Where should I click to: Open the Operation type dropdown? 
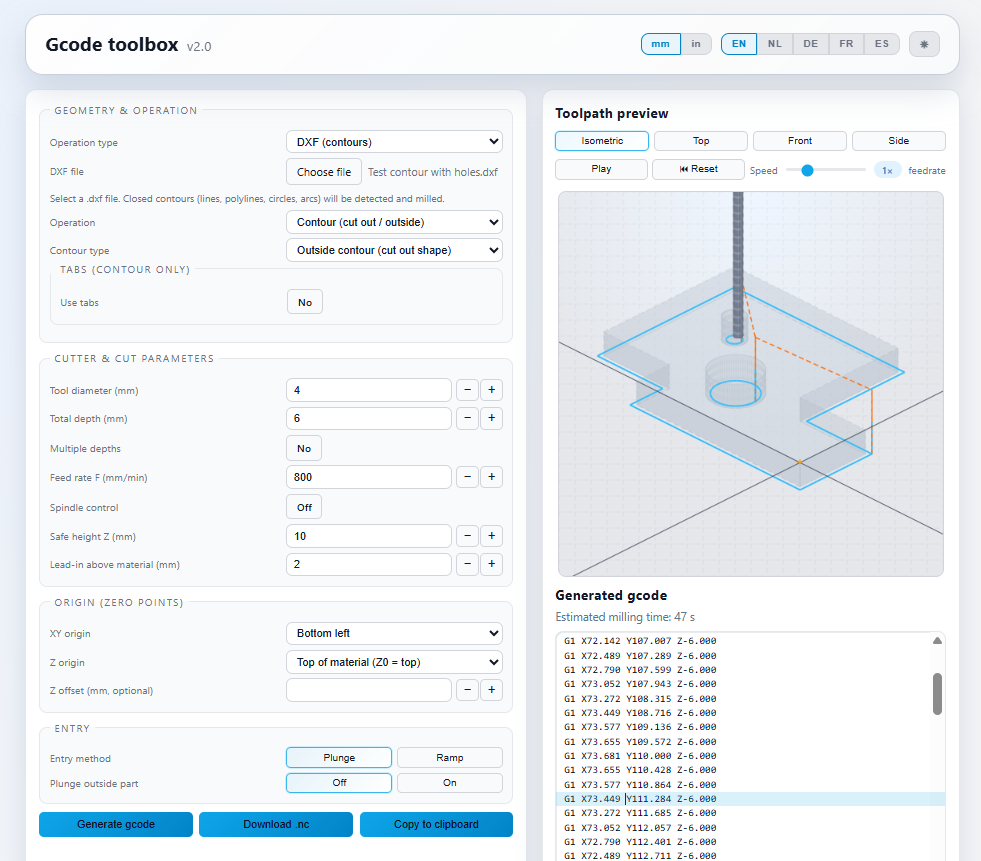[x=393, y=141]
